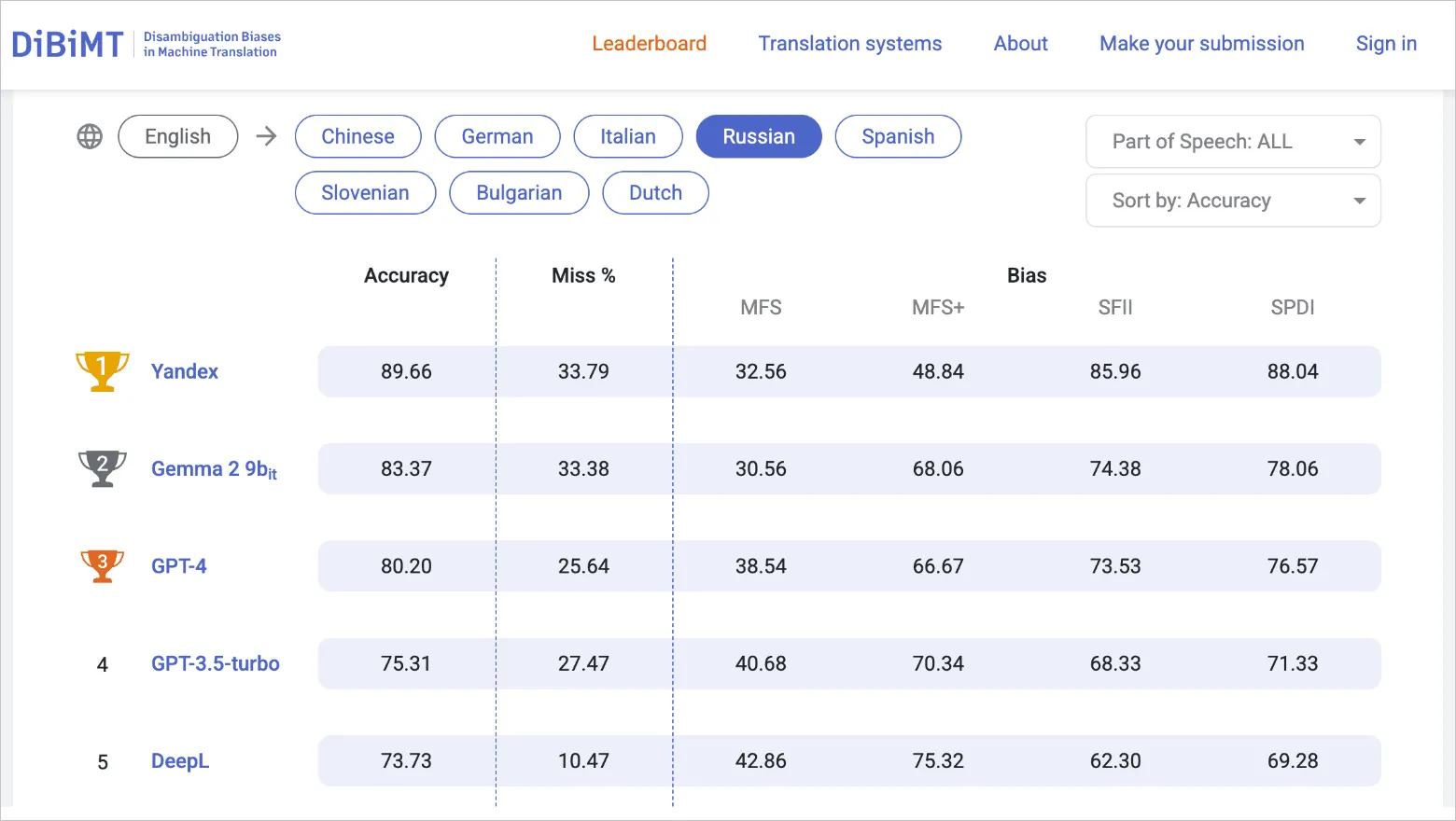Screen dimensions: 1456x821
Task: Click DeepL miss value 10.47
Action: (x=583, y=760)
